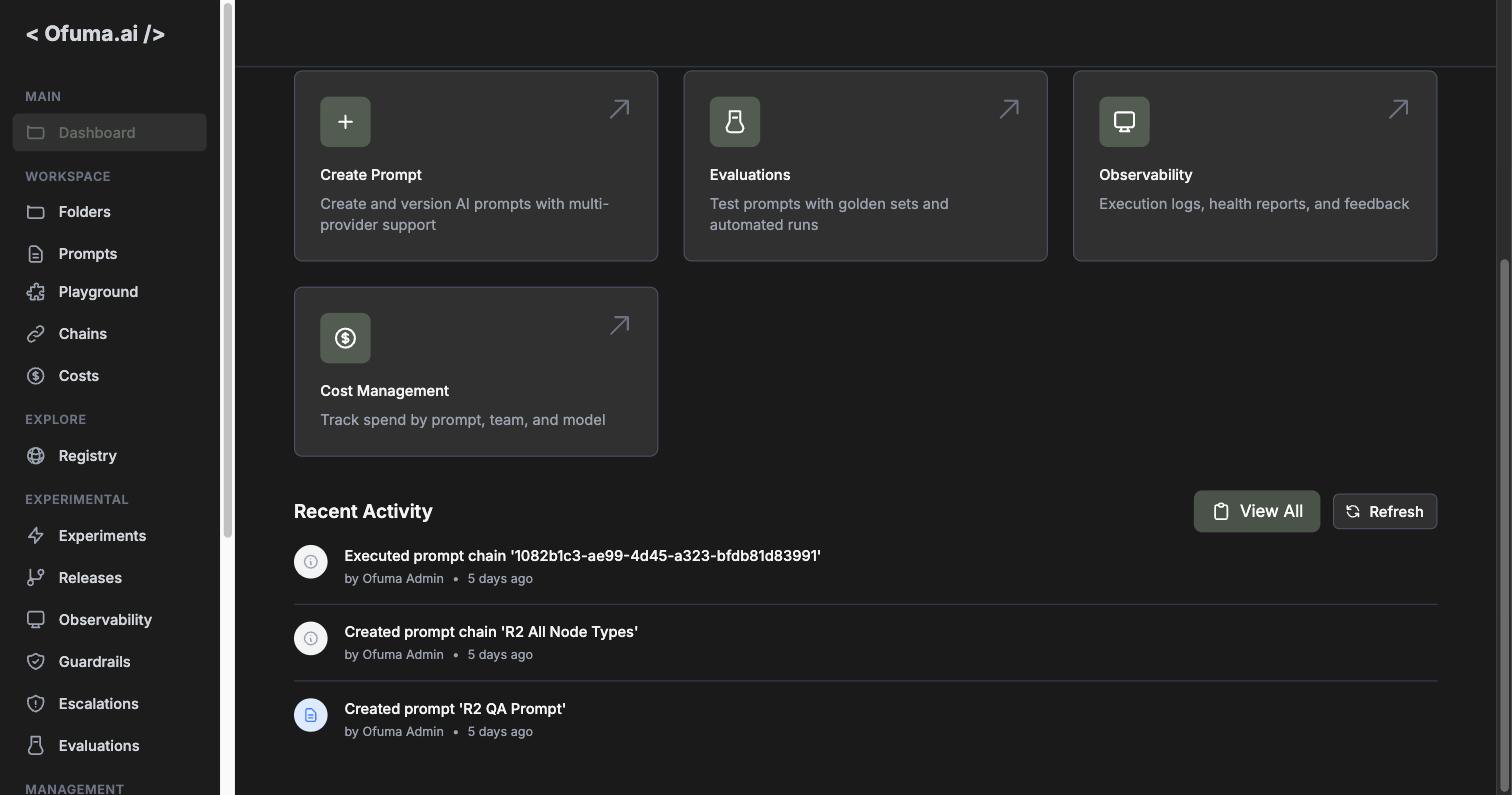Open Guardrails page
1512x795 pixels.
click(x=110, y=662)
